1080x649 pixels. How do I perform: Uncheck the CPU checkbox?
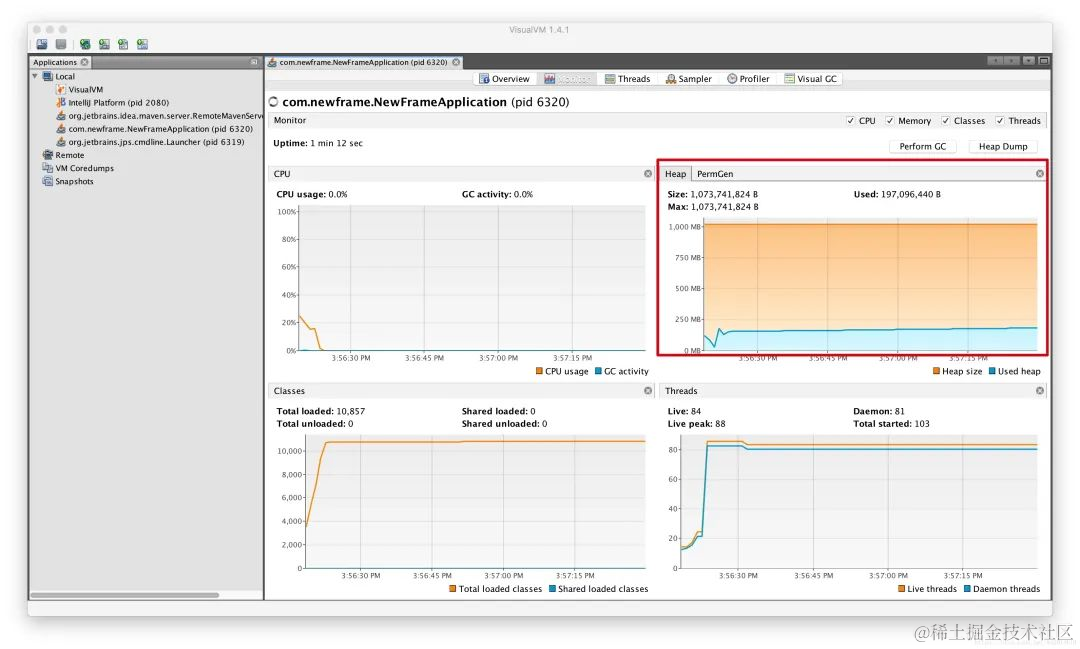tap(851, 121)
